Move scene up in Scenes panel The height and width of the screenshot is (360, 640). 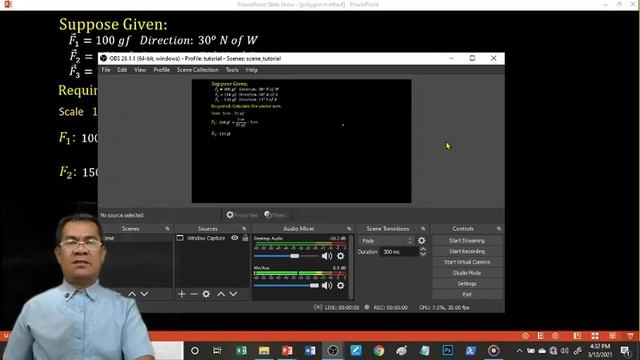(x=132, y=294)
